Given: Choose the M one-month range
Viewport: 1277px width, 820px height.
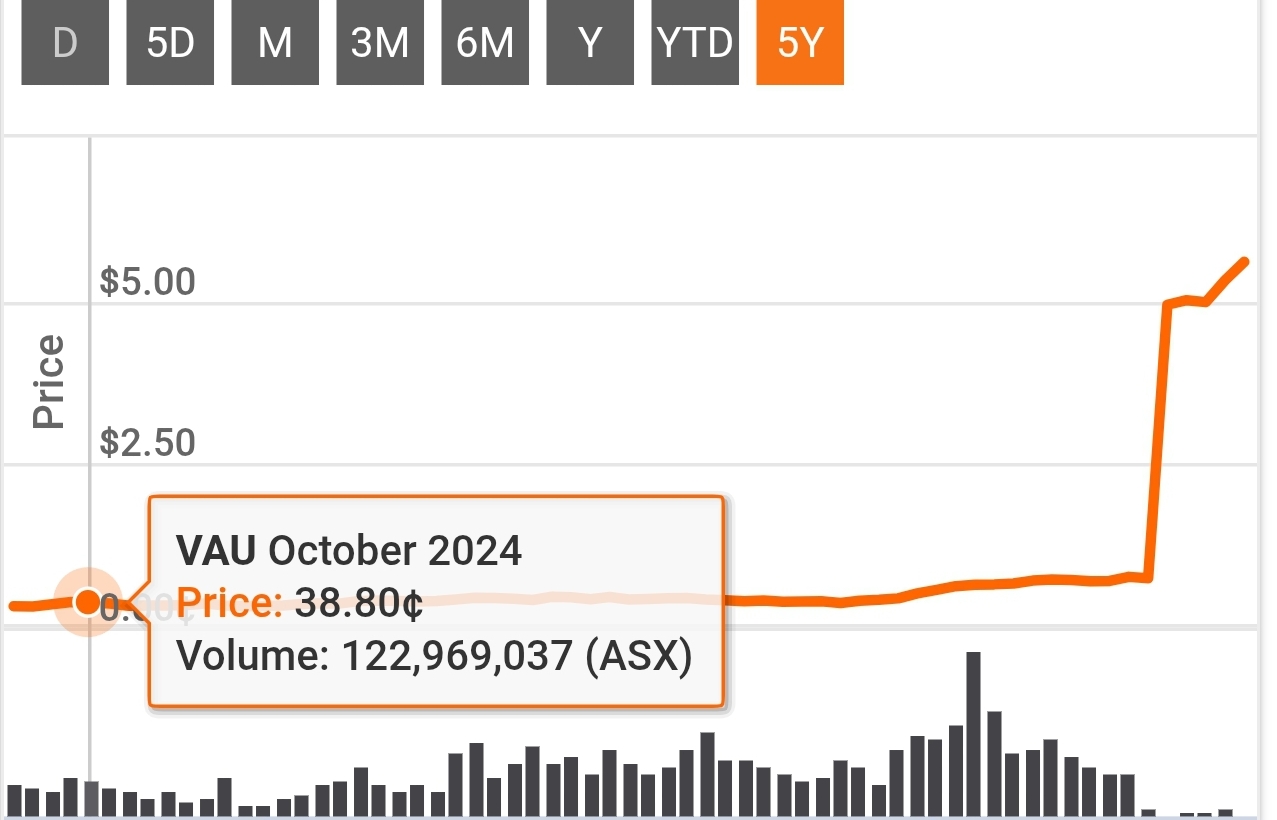Looking at the screenshot, I should click(275, 43).
